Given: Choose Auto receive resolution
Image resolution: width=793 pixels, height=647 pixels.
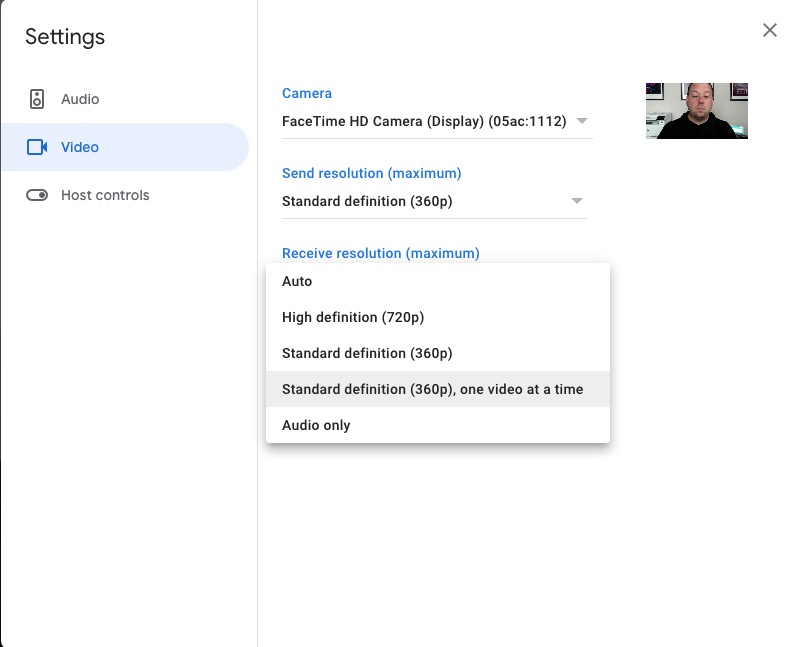Looking at the screenshot, I should click(x=438, y=281).
